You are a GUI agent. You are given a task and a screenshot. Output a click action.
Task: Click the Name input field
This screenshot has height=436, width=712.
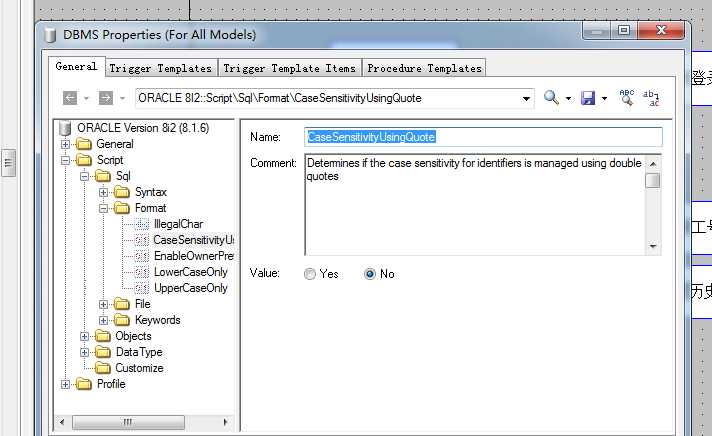click(x=483, y=137)
